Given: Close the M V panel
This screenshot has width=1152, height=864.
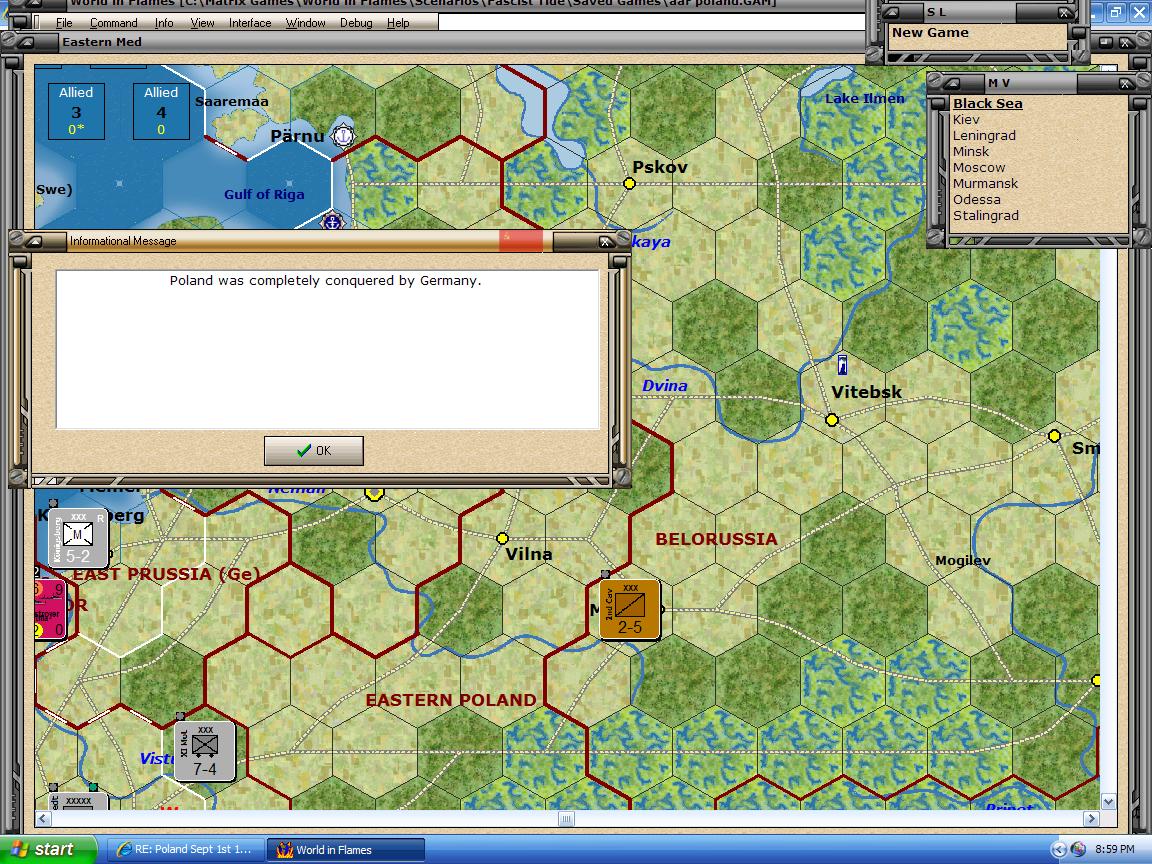Looking at the screenshot, I should (1124, 83).
